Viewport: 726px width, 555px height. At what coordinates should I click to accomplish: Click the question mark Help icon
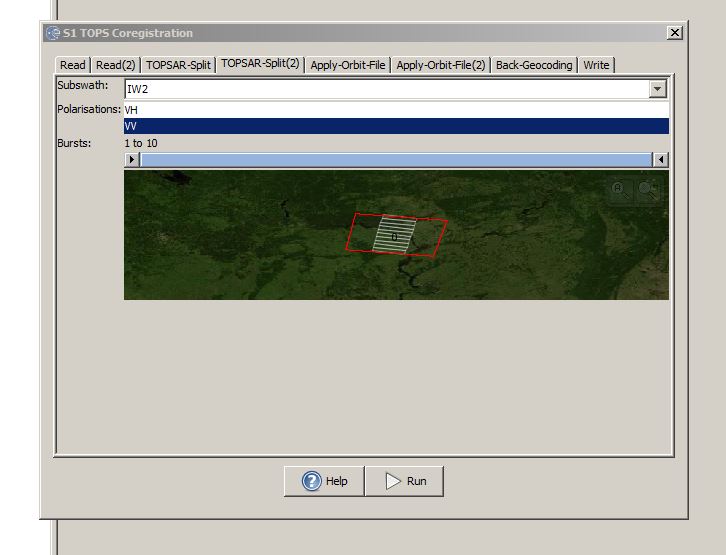tap(312, 481)
